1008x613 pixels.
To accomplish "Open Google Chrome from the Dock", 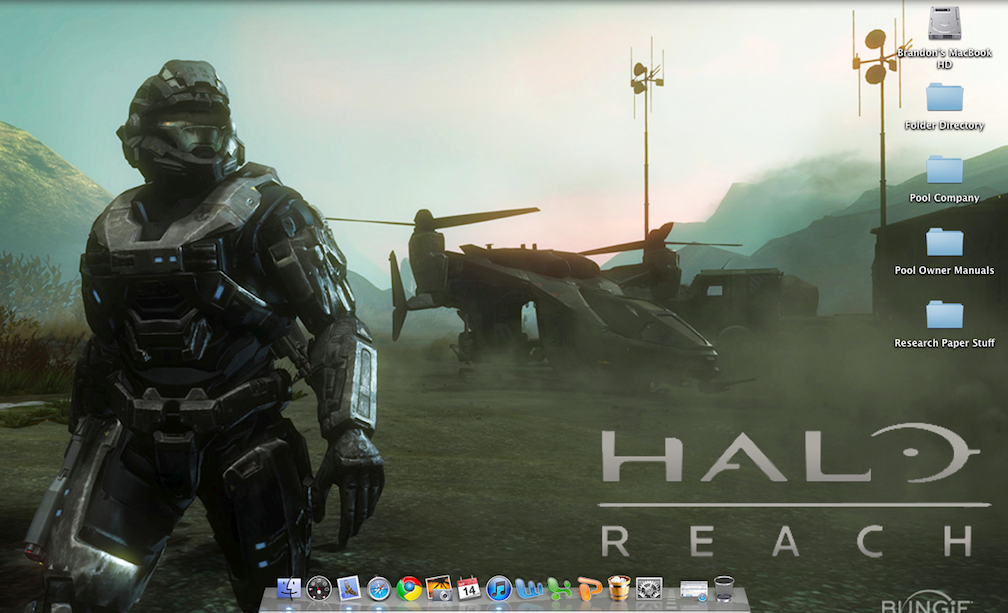I will 409,589.
